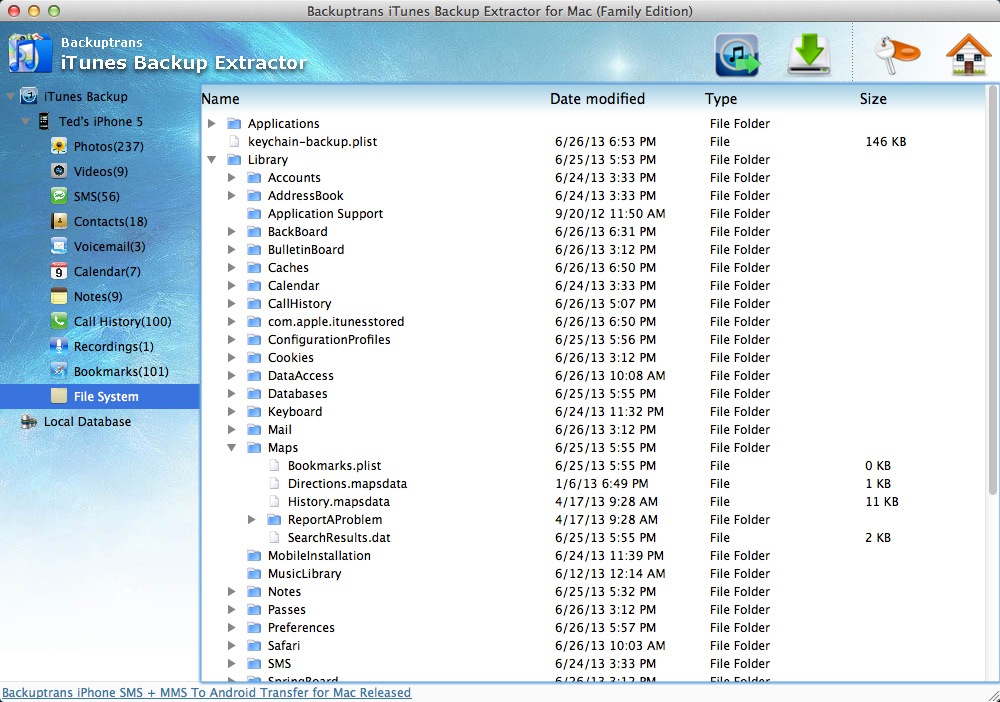
Task: Collapse the Ted's iPhone 5 node
Action: pos(25,122)
